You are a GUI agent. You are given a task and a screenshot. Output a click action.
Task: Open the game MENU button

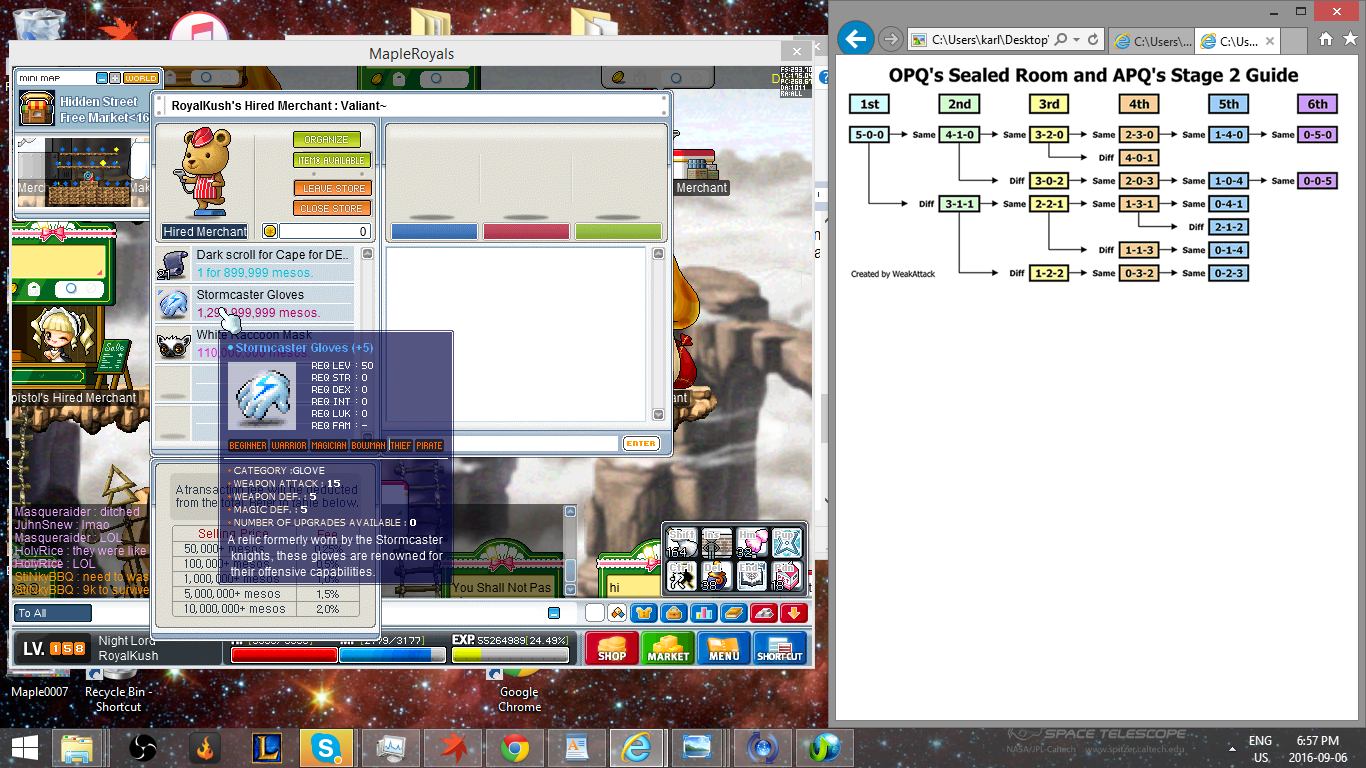[x=724, y=648]
